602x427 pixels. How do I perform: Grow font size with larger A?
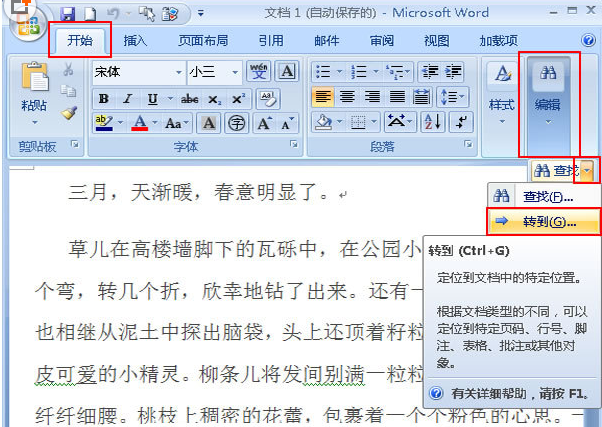[x=264, y=124]
